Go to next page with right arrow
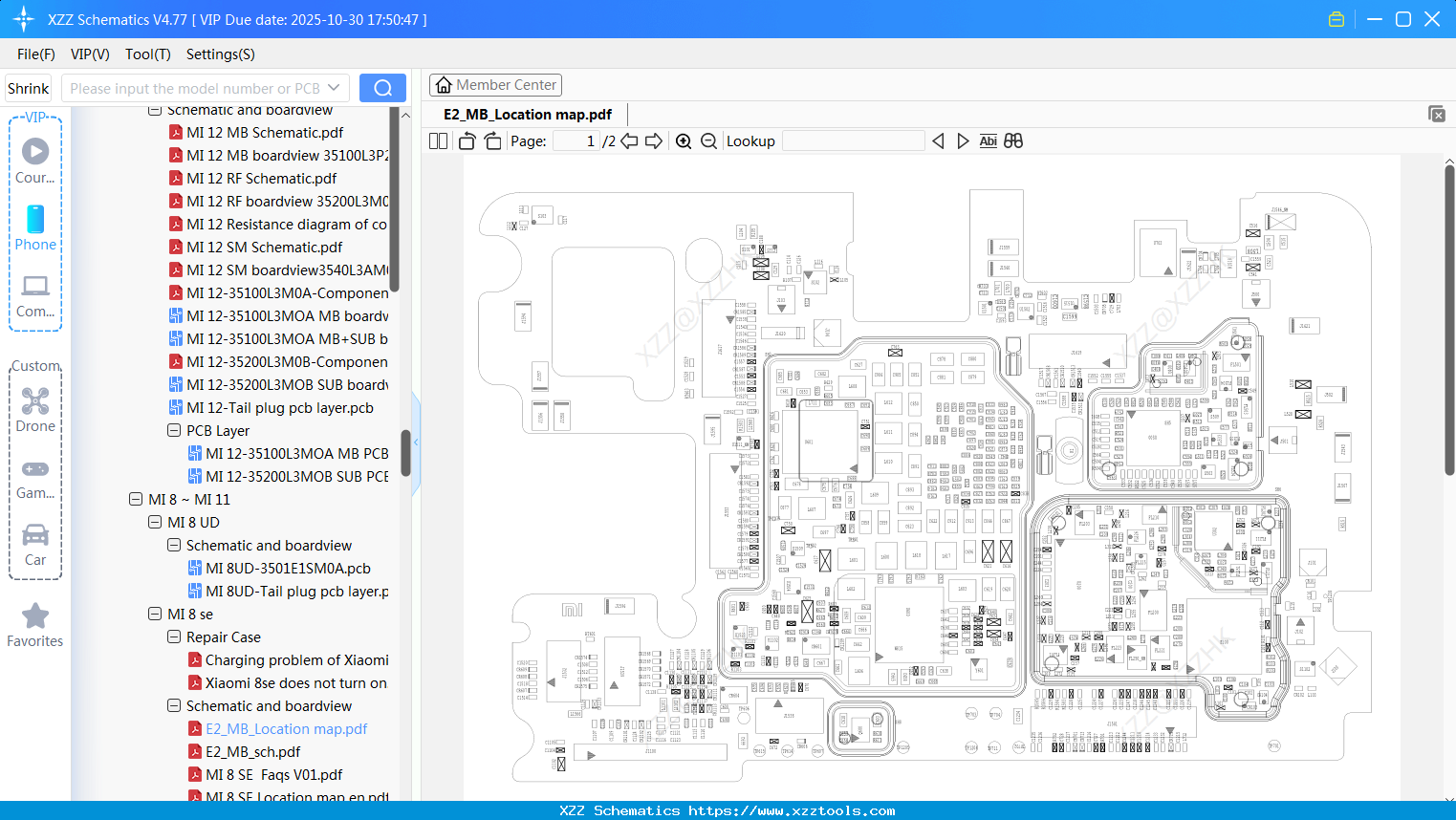The width and height of the screenshot is (1456, 820). pyautogui.click(x=654, y=140)
